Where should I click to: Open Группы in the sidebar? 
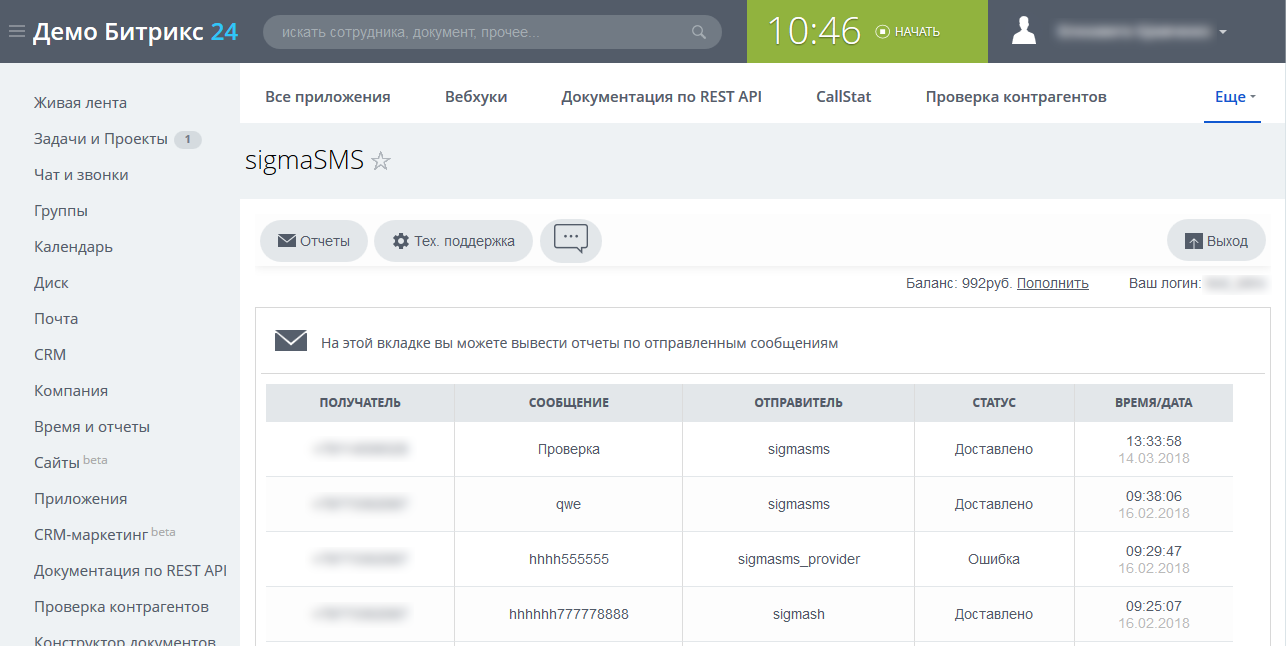pos(61,211)
